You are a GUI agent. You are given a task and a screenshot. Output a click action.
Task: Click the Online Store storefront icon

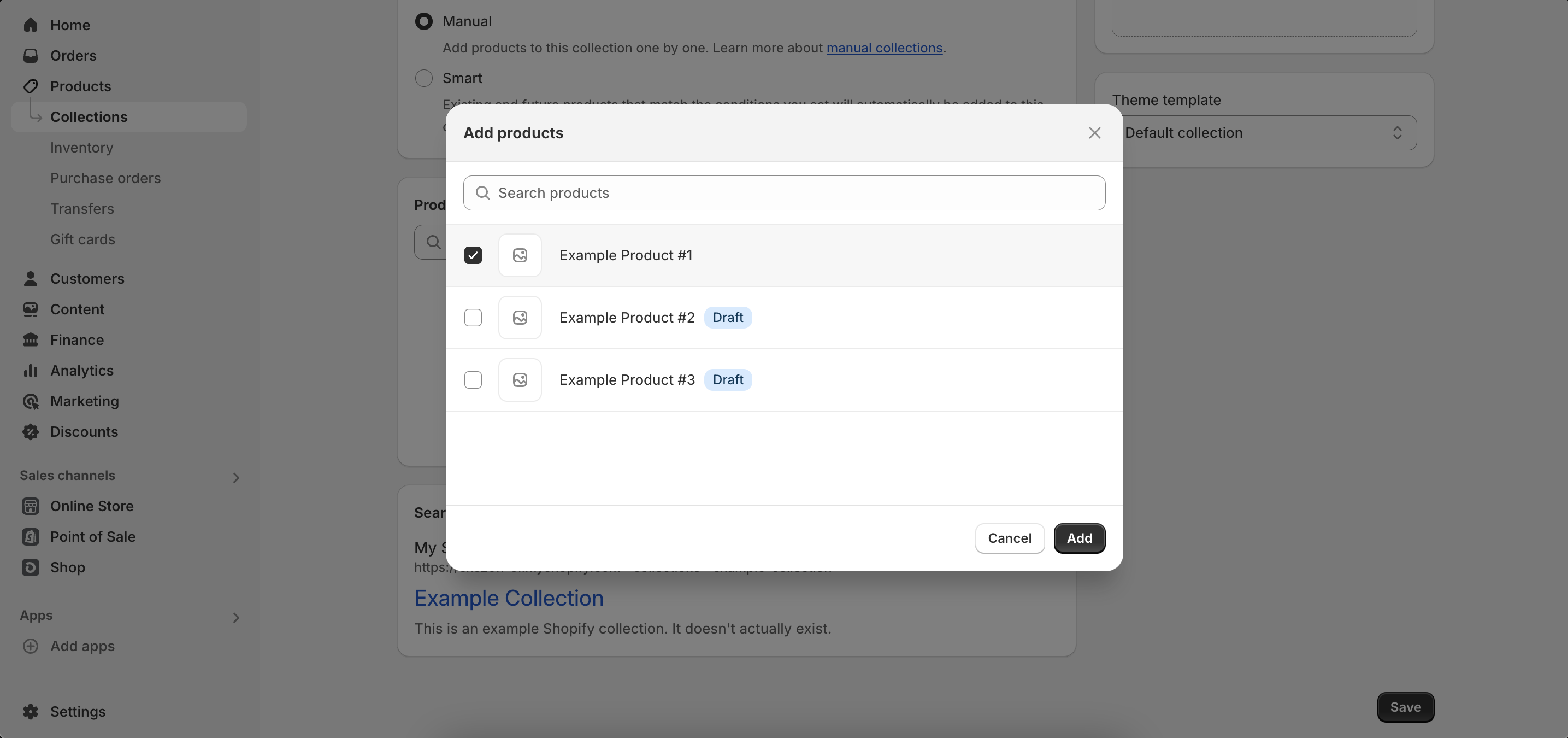coord(31,506)
